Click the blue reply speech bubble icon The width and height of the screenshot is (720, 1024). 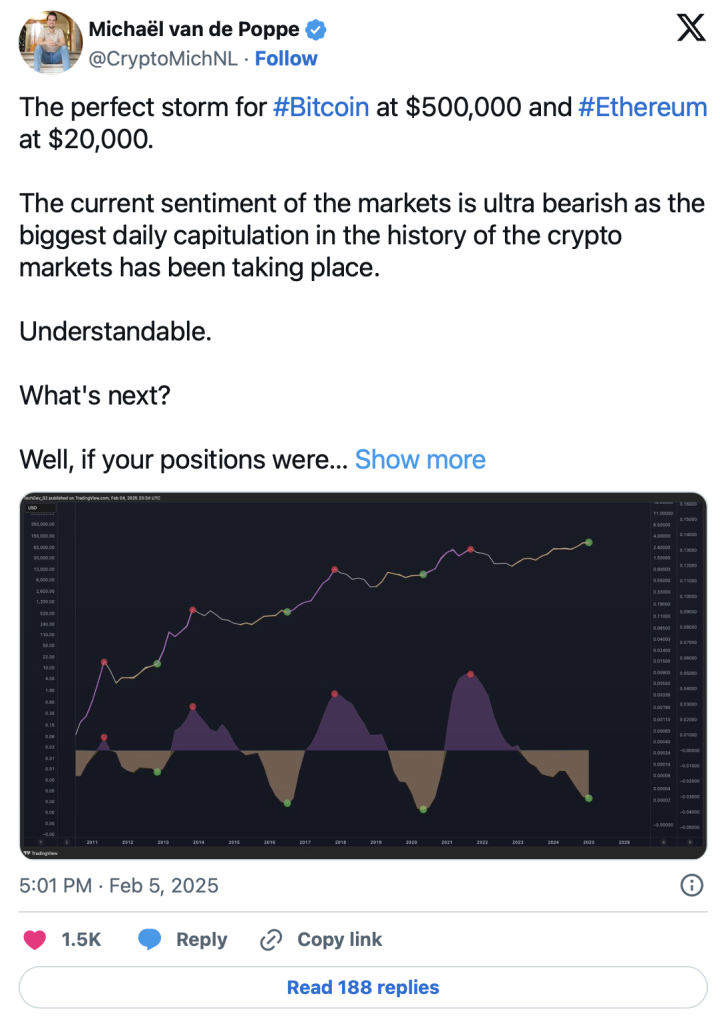(150, 939)
